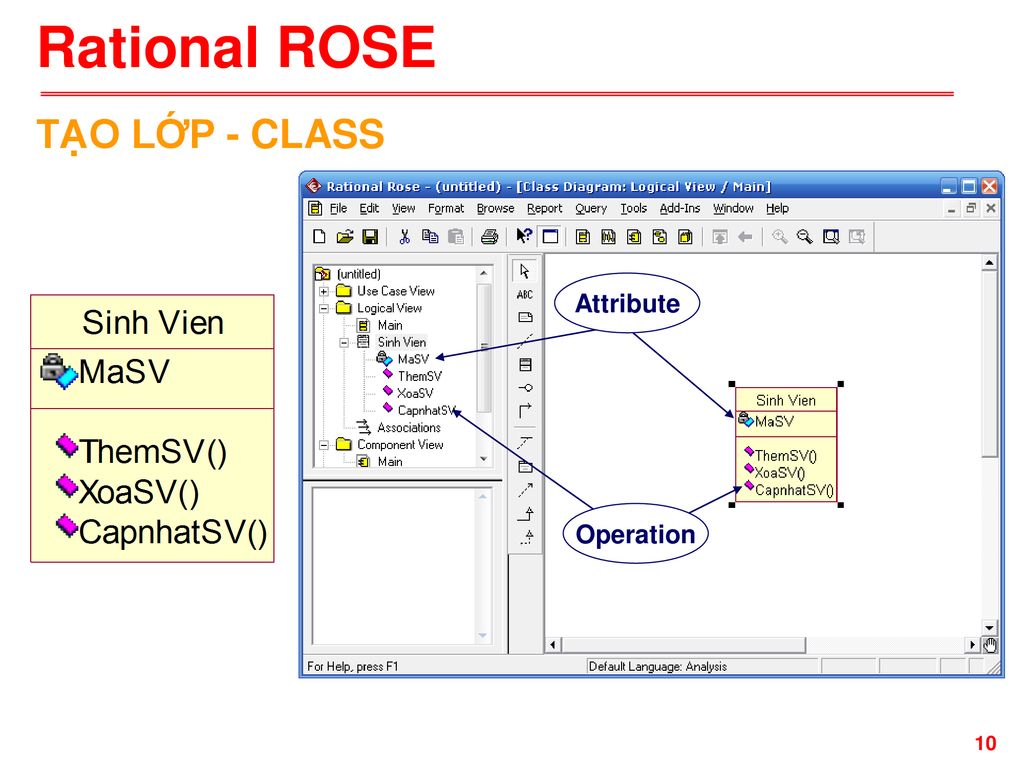The width and height of the screenshot is (1024, 768).
Task: Click ThemSV() operation in the diagram class
Action: [x=786, y=456]
